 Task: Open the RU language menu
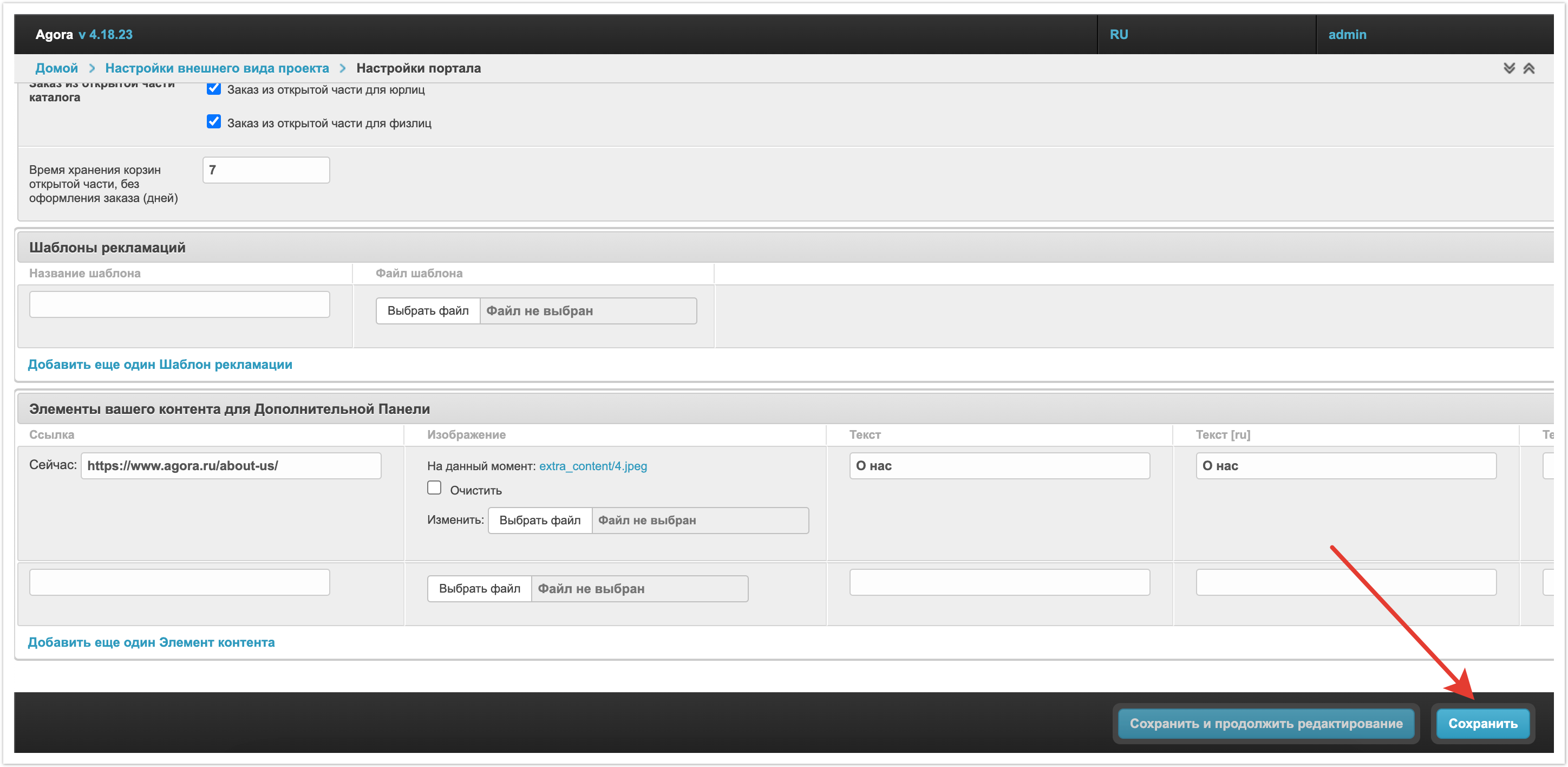(1118, 35)
